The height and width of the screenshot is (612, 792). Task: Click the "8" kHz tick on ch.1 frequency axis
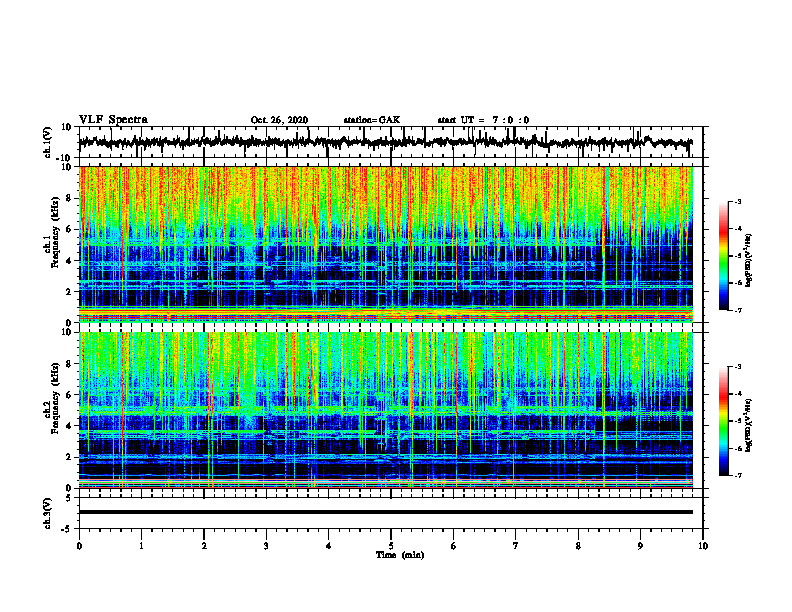coord(69,198)
